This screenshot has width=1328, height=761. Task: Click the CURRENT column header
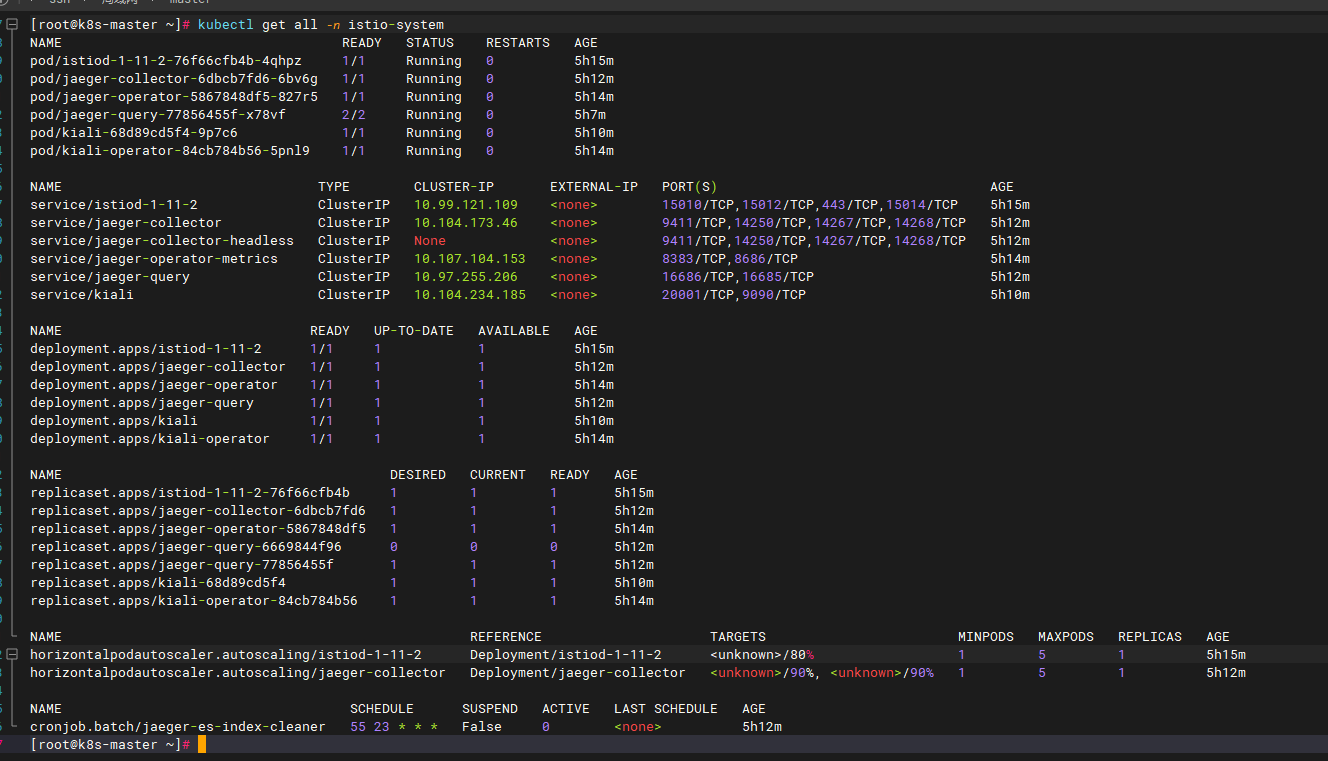[x=498, y=474]
